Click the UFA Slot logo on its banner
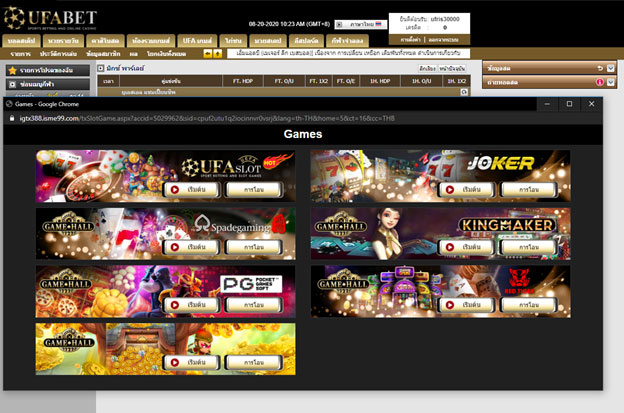 point(222,167)
